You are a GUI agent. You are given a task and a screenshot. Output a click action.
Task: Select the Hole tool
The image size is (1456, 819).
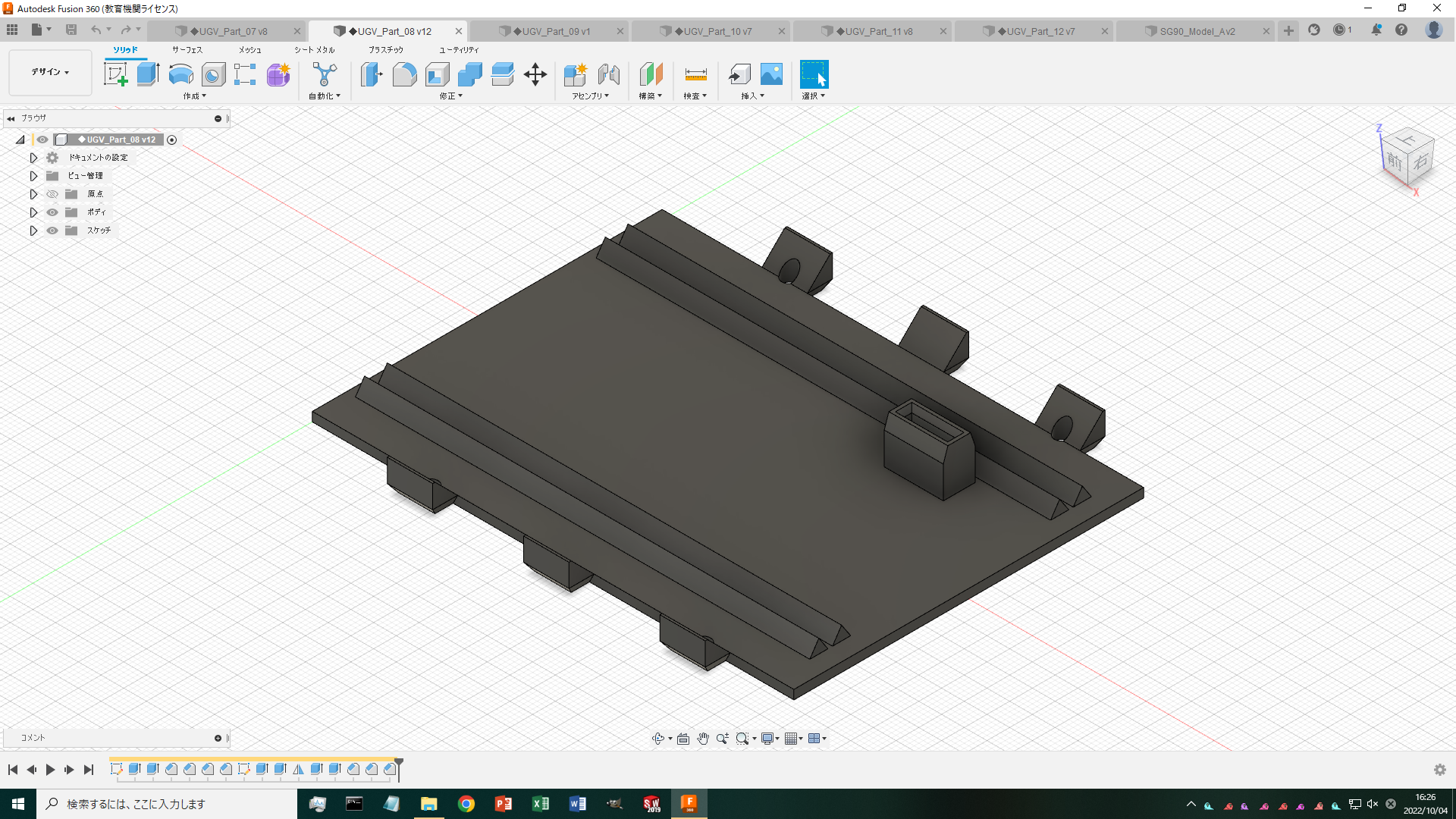point(213,74)
